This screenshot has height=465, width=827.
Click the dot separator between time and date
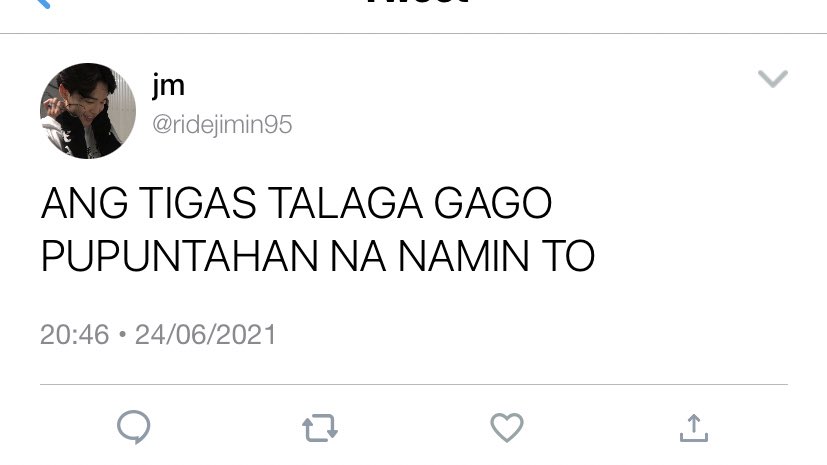[122, 334]
